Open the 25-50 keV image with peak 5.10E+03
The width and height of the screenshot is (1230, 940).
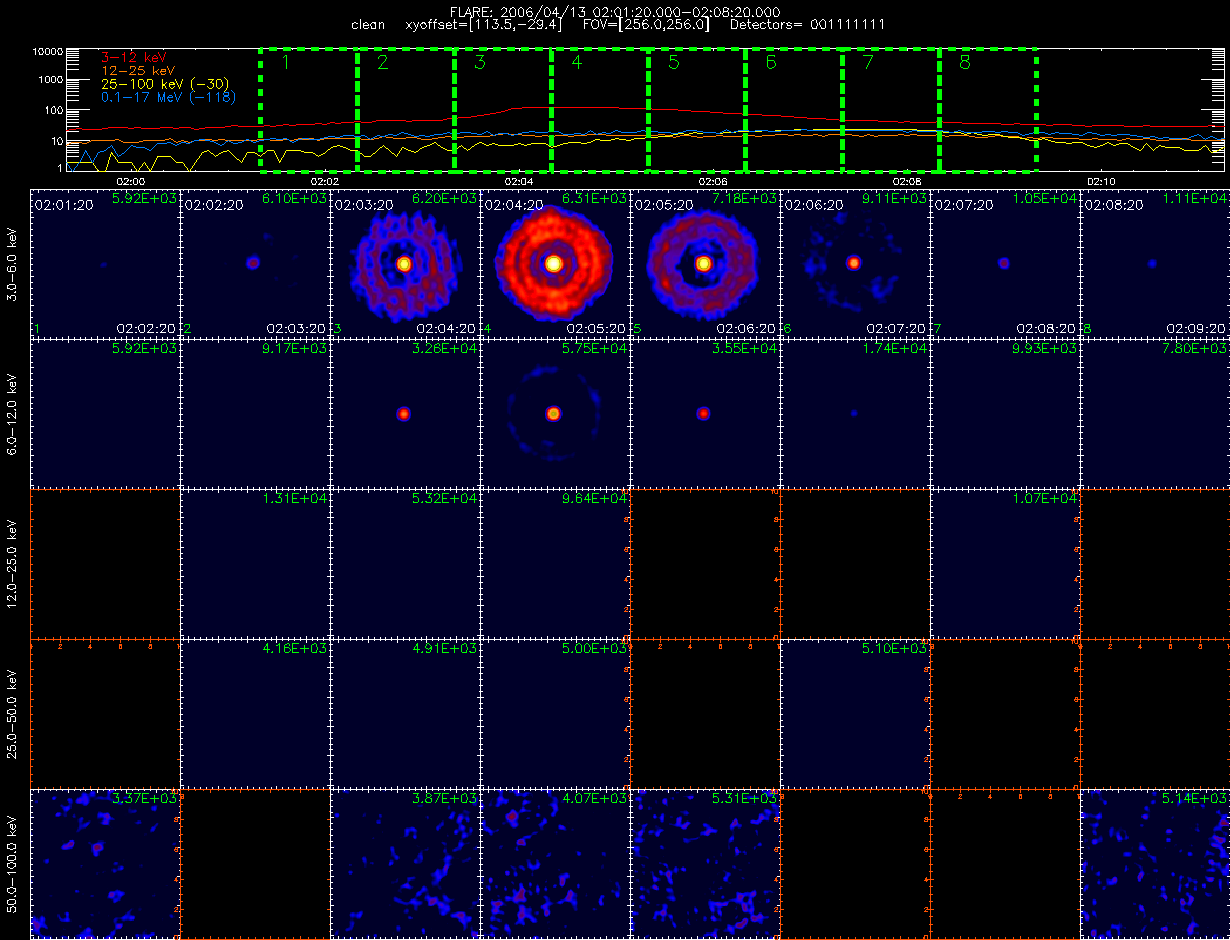(855, 713)
